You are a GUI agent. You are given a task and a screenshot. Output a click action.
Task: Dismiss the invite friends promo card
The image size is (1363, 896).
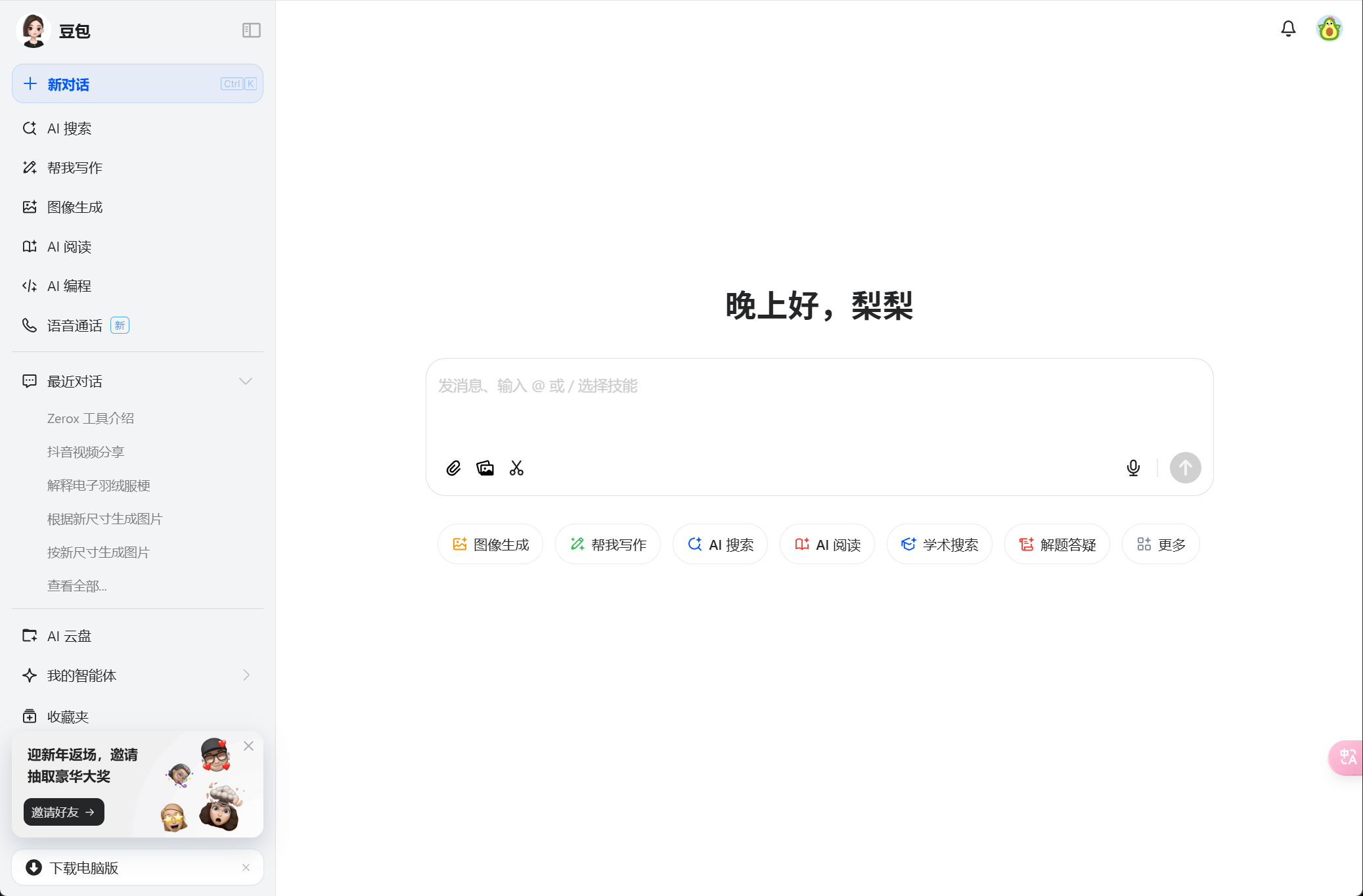coord(248,746)
